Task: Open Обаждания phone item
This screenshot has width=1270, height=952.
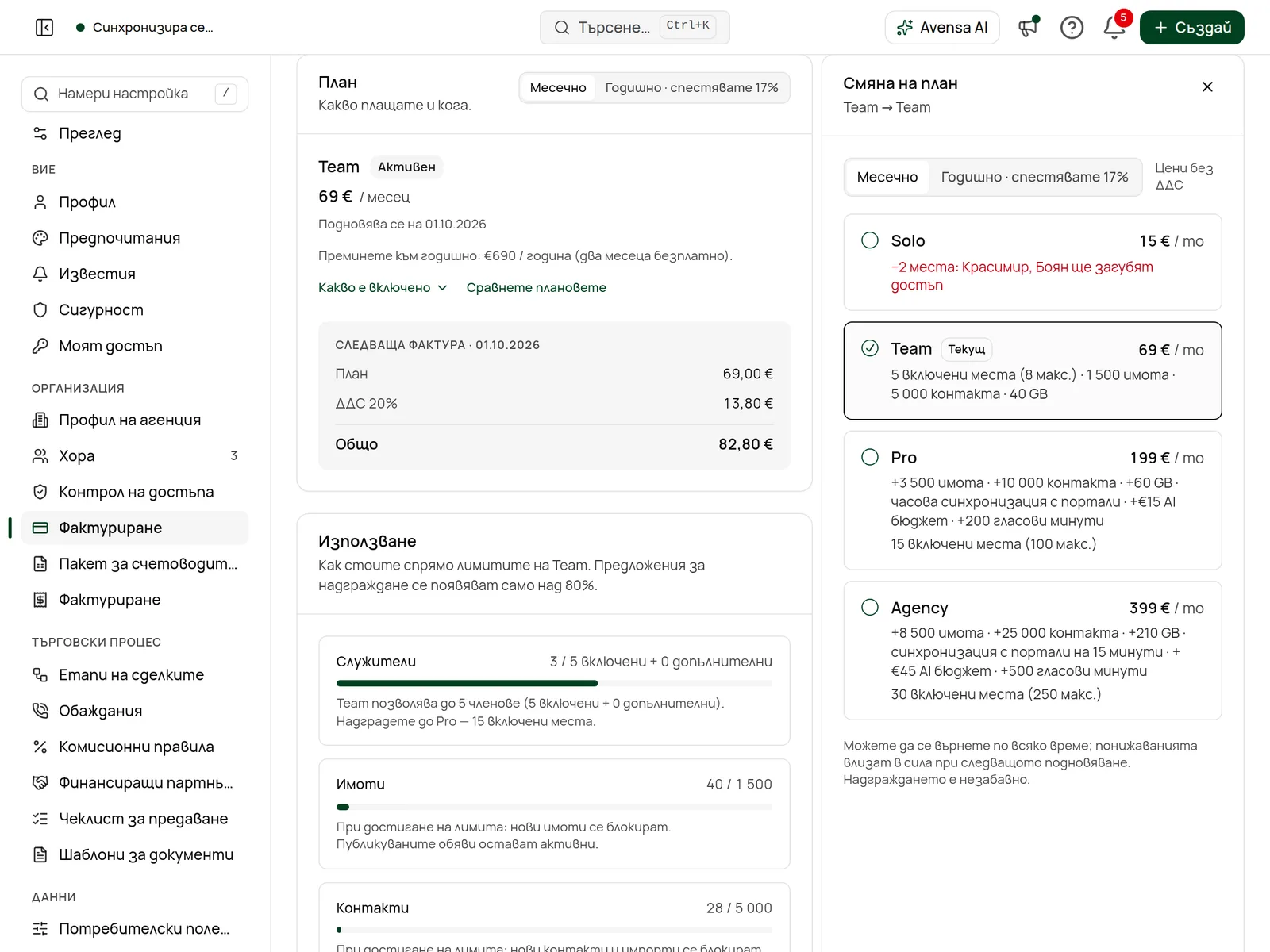Action: [x=135, y=711]
